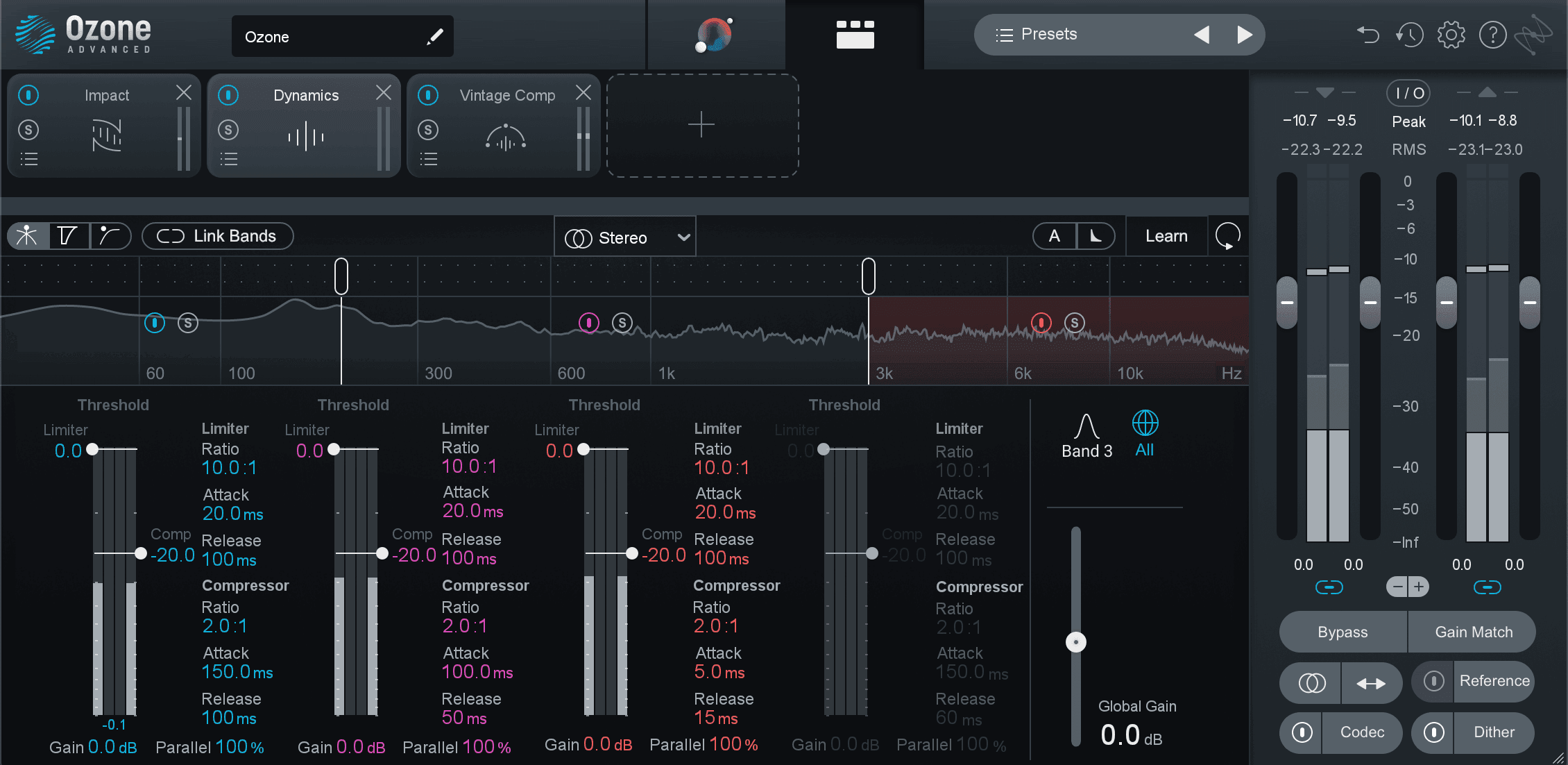Remove the Dynamics module with X
This screenshot has height=765, width=1568.
tap(384, 92)
